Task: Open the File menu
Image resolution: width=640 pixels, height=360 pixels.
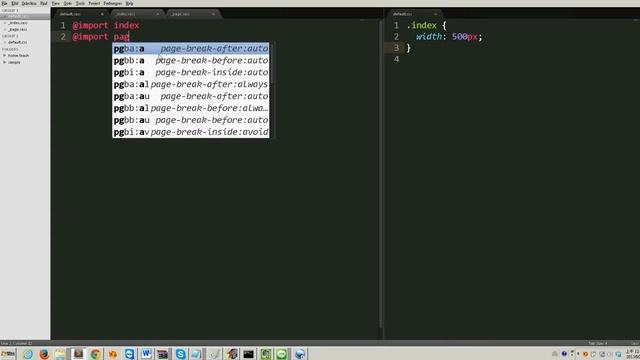Action: (4, 3)
